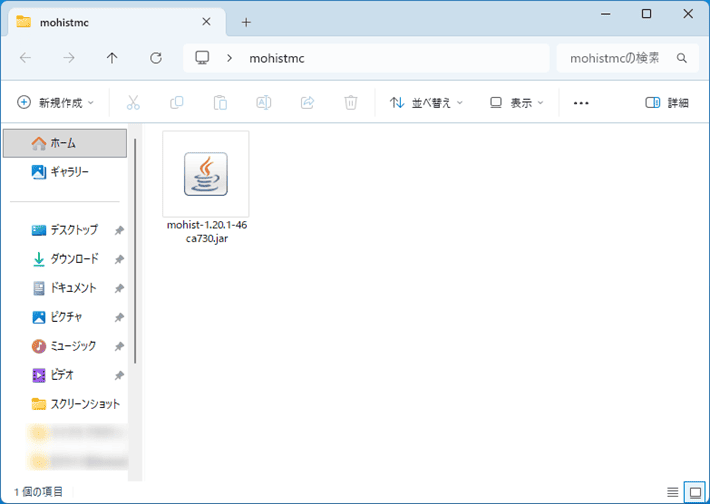Click the mohistmc breadcrumb in address bar
This screenshot has height=504, width=710.
(x=277, y=58)
